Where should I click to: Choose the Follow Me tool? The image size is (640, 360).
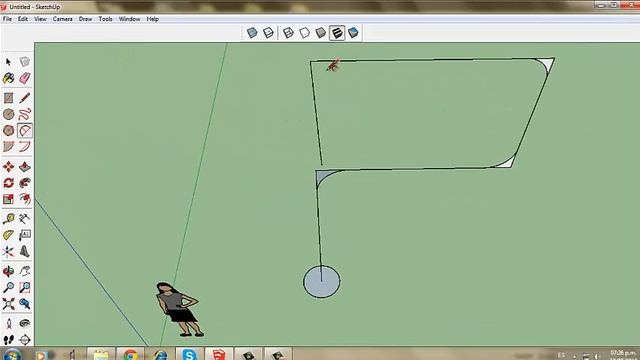pos(24,183)
